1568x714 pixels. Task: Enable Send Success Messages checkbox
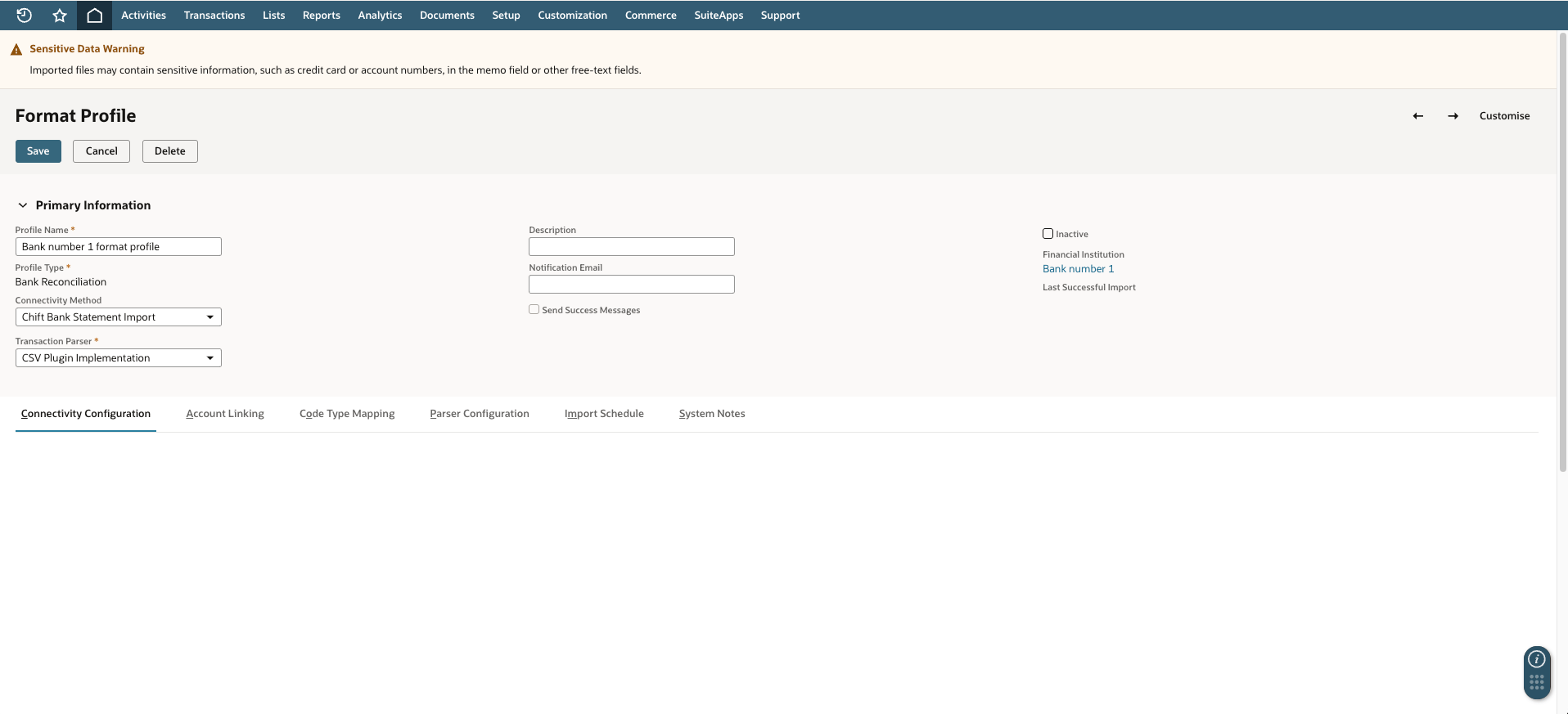click(x=534, y=309)
